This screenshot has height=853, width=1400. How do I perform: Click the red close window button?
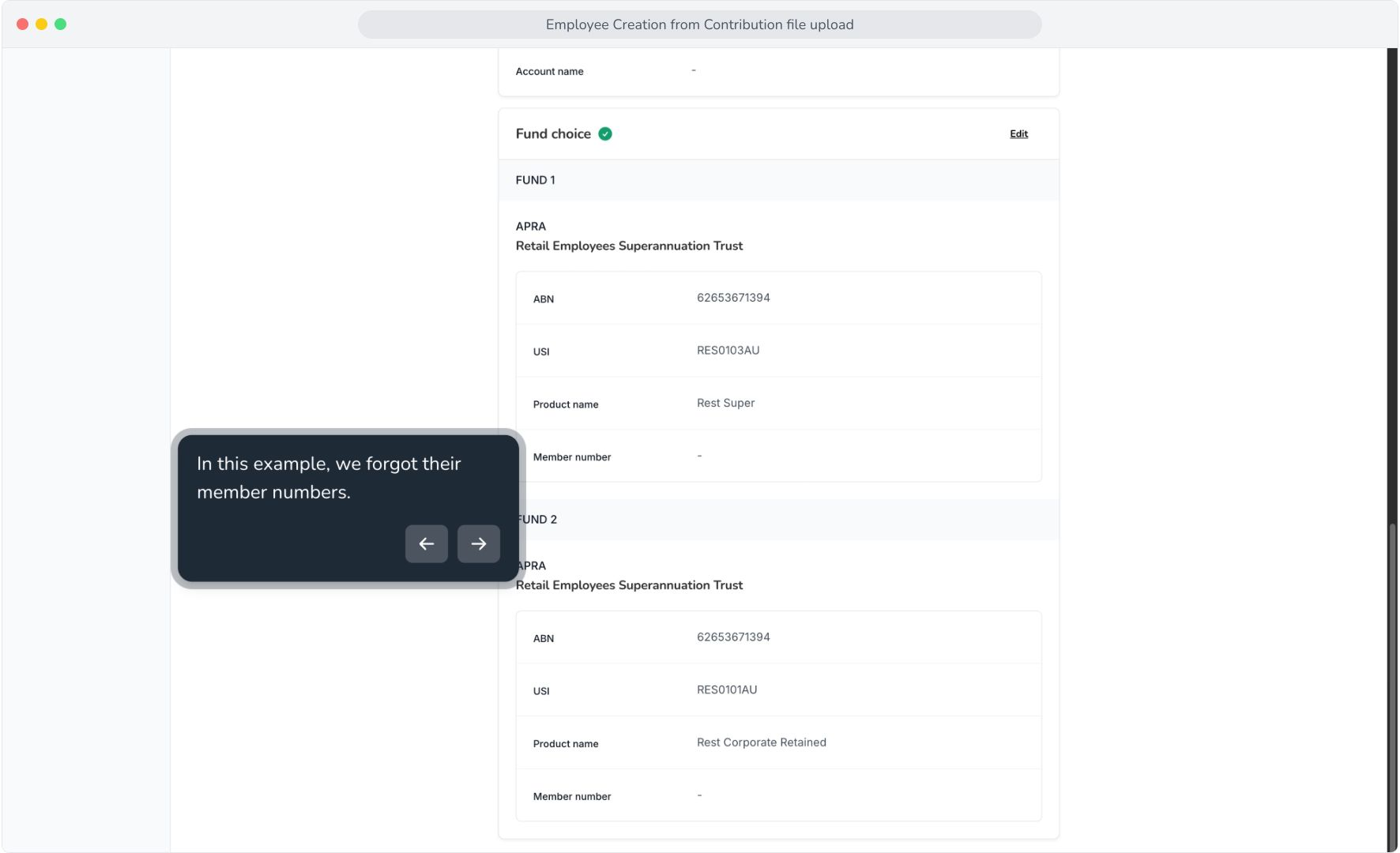click(x=23, y=24)
